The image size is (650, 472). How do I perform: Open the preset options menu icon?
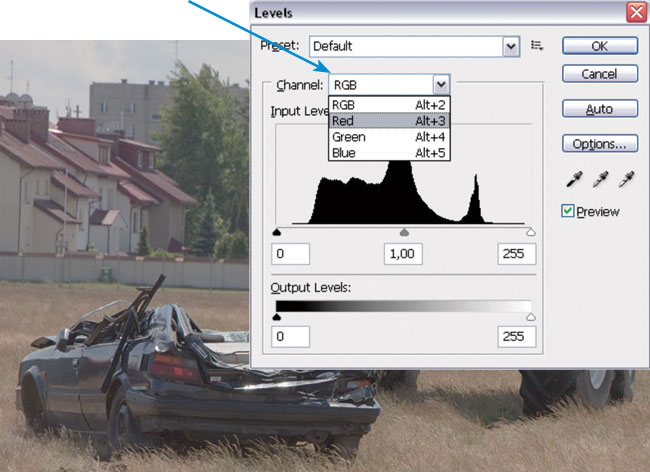[x=537, y=46]
